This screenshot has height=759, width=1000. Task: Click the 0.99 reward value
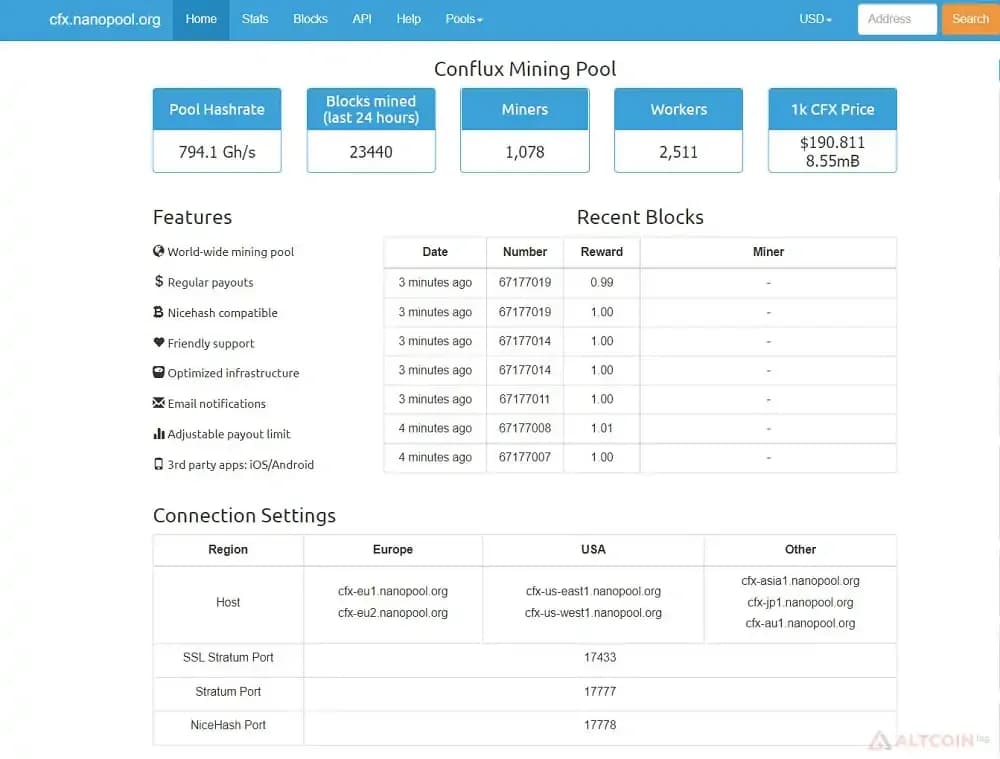(x=601, y=283)
